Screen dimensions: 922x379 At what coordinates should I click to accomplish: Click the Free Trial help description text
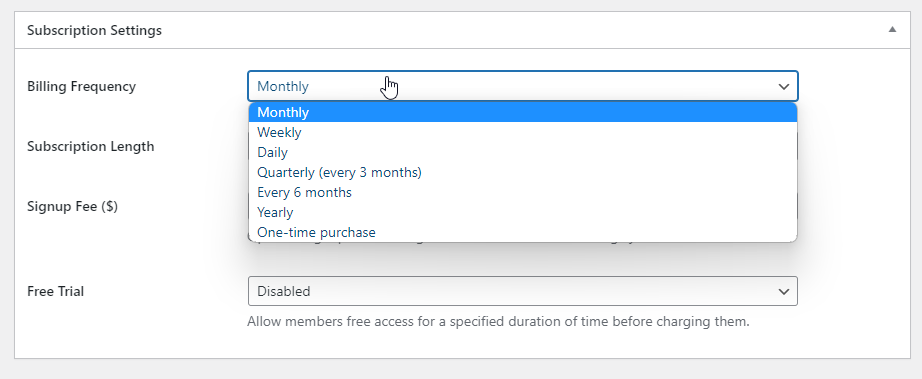[498, 322]
